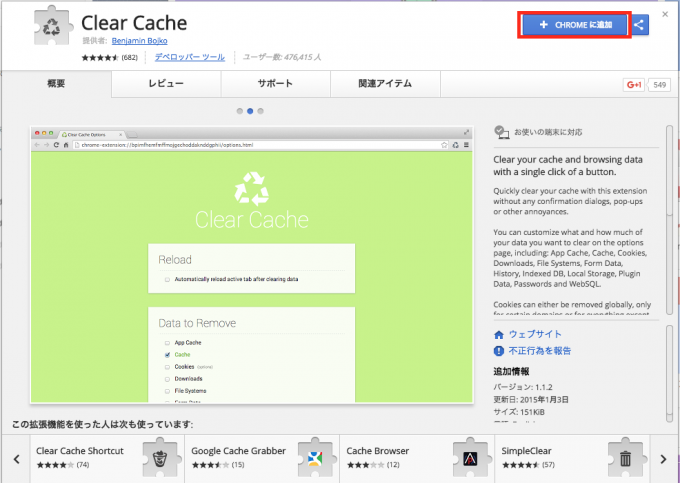Click the large white recycle logo in the preview

click(x=252, y=189)
